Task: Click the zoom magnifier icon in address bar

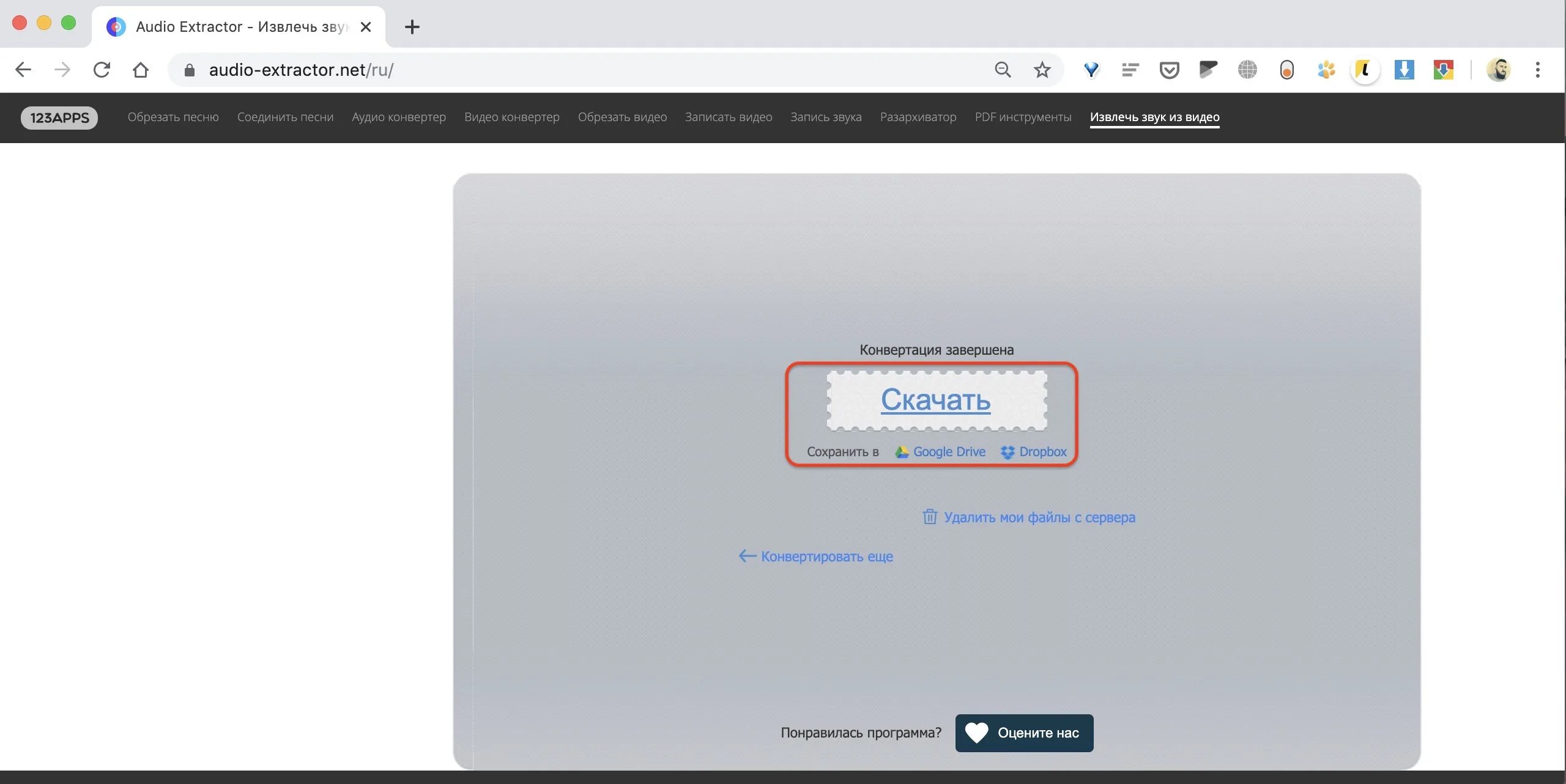Action: (x=1003, y=70)
